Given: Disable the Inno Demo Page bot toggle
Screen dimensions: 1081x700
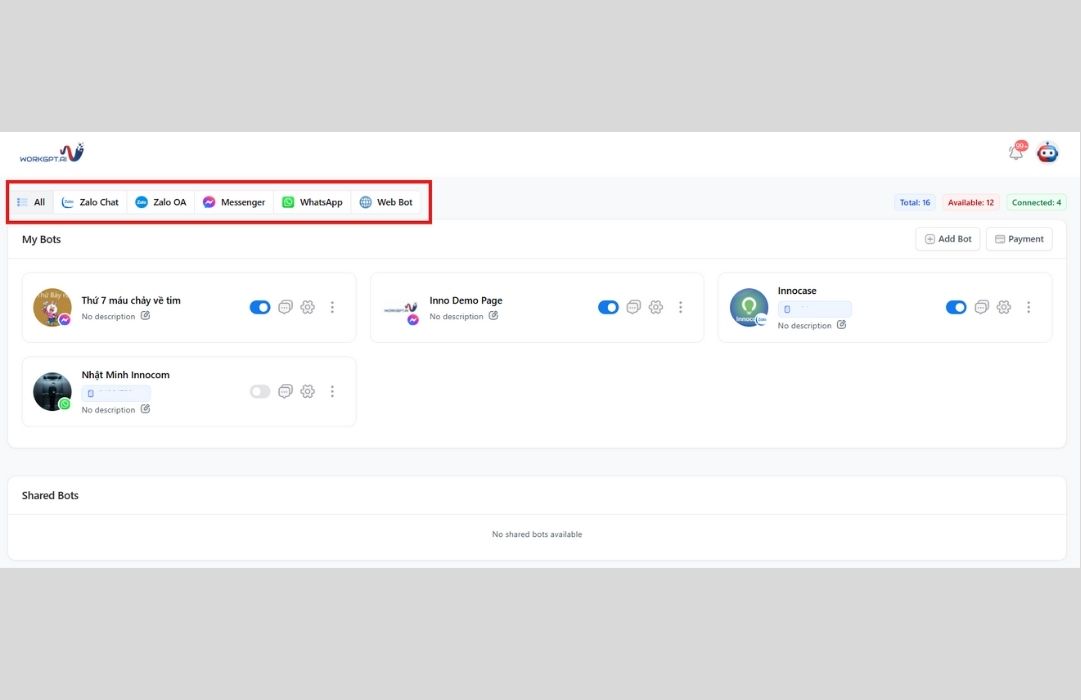Looking at the screenshot, I should pyautogui.click(x=608, y=307).
